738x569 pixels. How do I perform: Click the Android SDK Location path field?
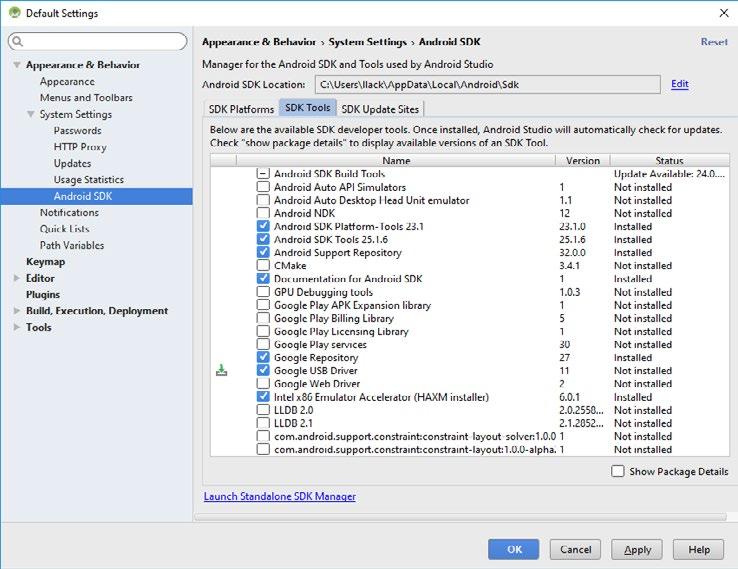point(488,85)
